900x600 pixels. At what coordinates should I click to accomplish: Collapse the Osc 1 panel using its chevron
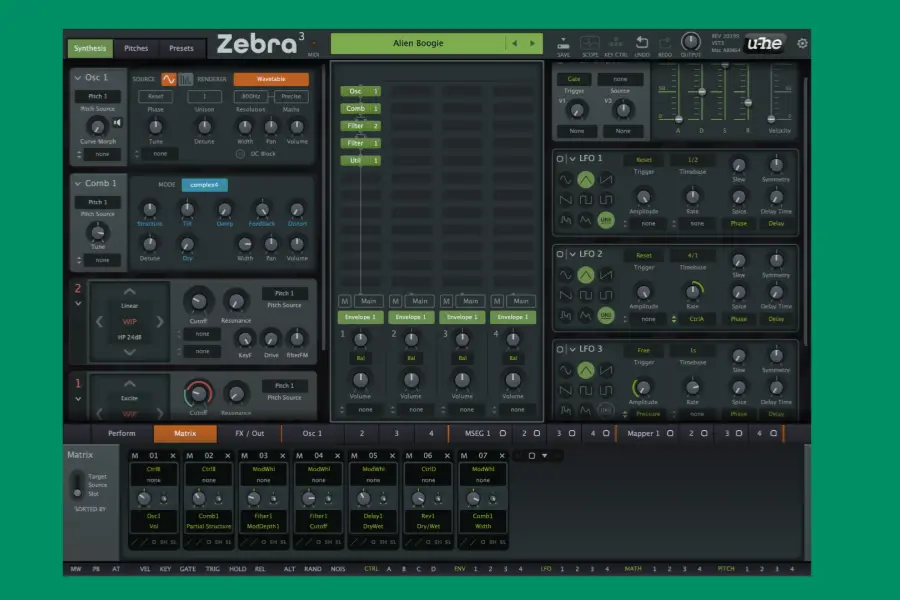click(x=76, y=78)
